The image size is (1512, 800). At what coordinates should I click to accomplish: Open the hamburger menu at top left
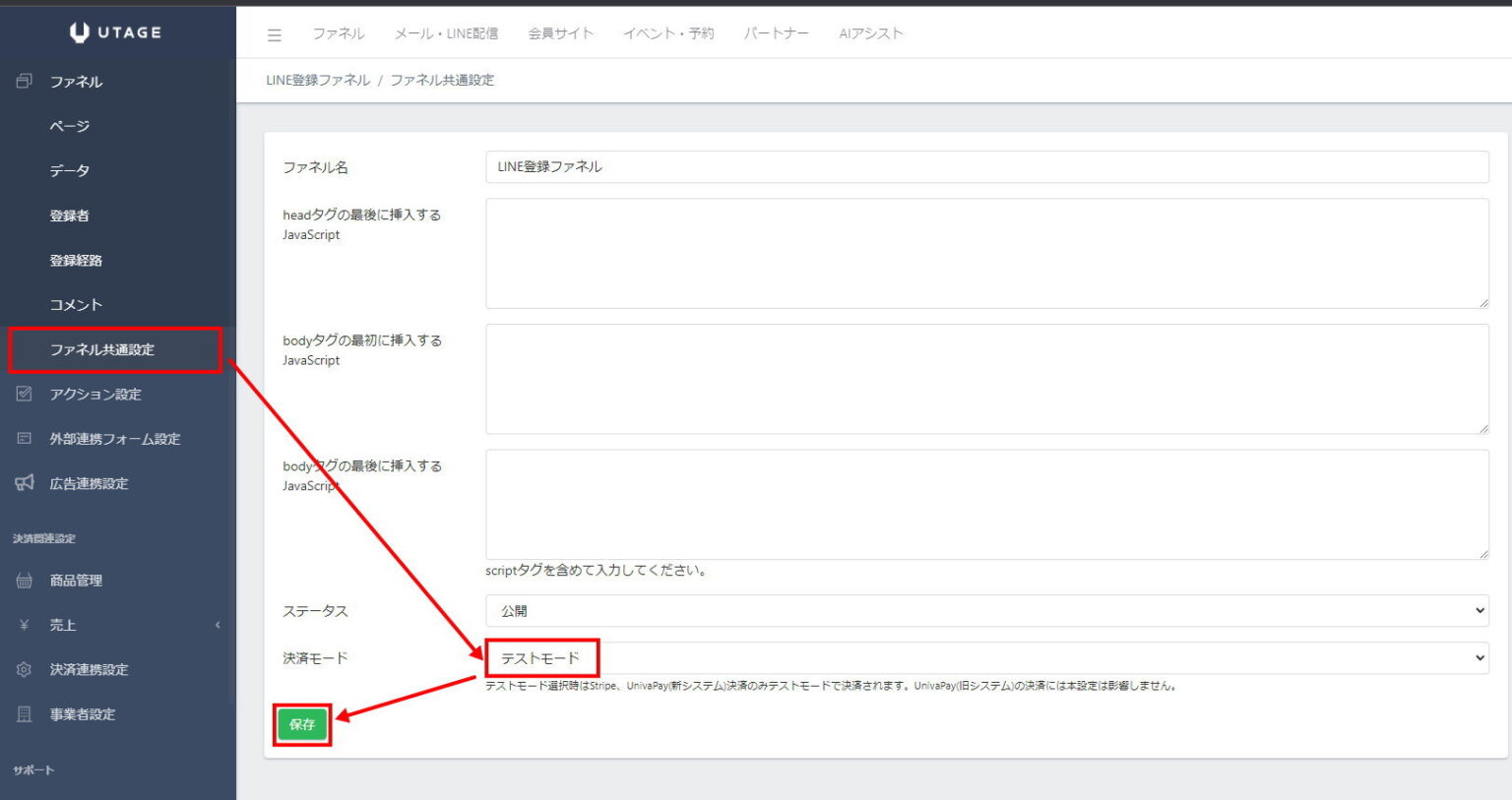(x=274, y=32)
